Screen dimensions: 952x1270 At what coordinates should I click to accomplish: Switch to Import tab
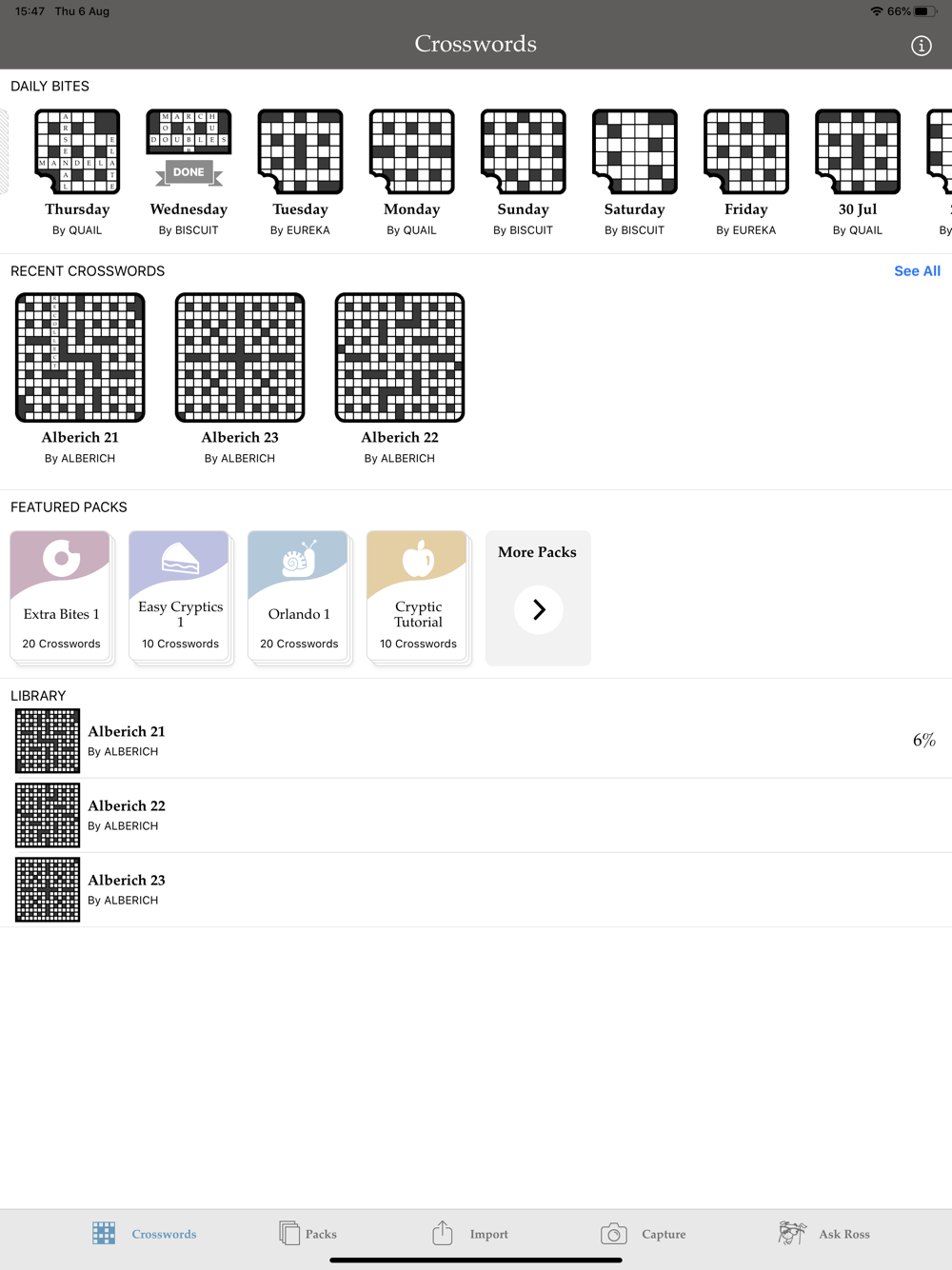coord(469,1234)
